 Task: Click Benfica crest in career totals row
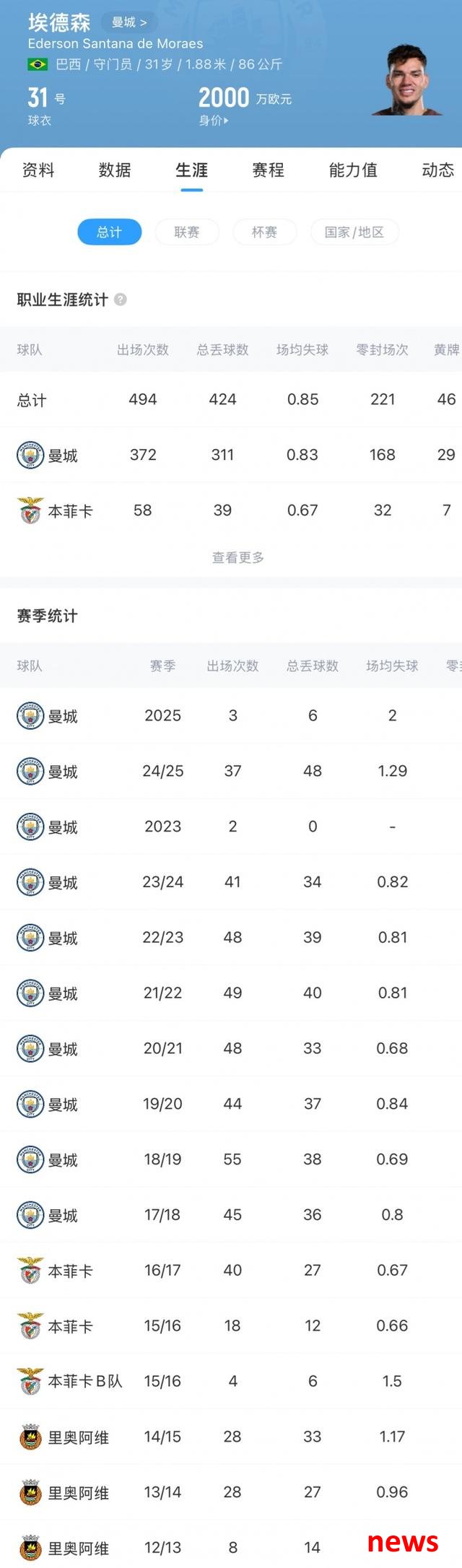[x=30, y=510]
